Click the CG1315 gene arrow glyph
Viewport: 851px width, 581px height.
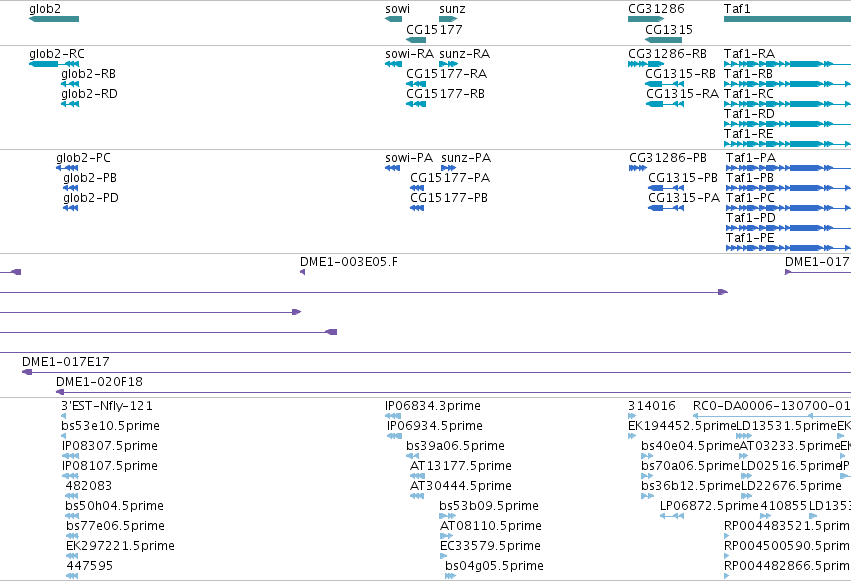[x=663, y=40]
